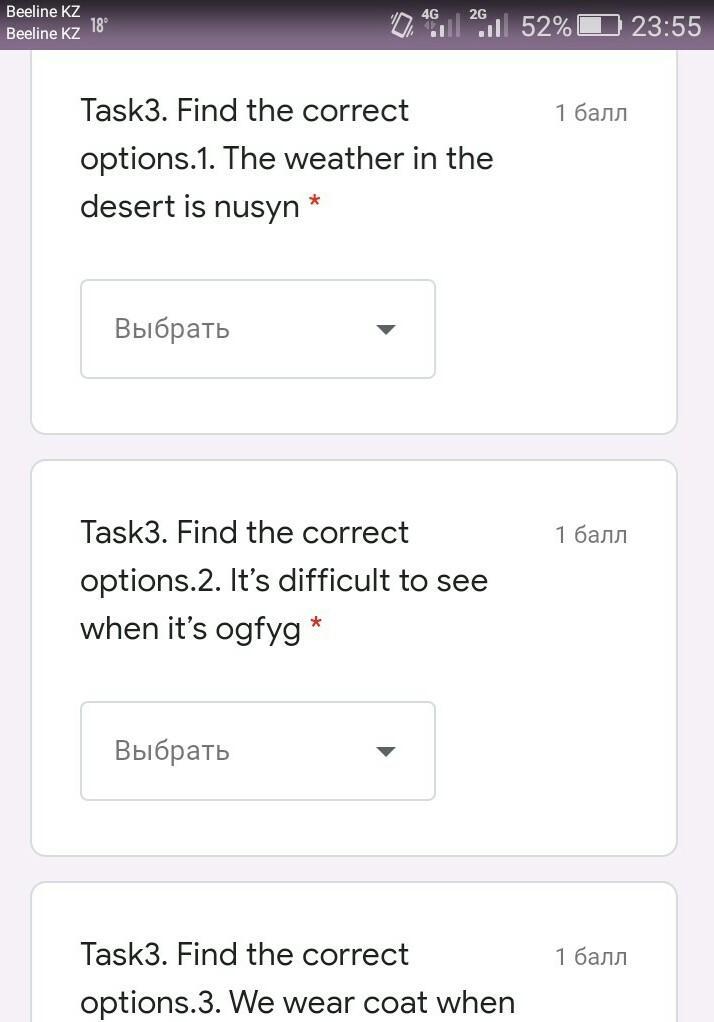This screenshot has width=714, height=1022.
Task: Tap the top Beeline KZ carrier label
Action: (43, 13)
